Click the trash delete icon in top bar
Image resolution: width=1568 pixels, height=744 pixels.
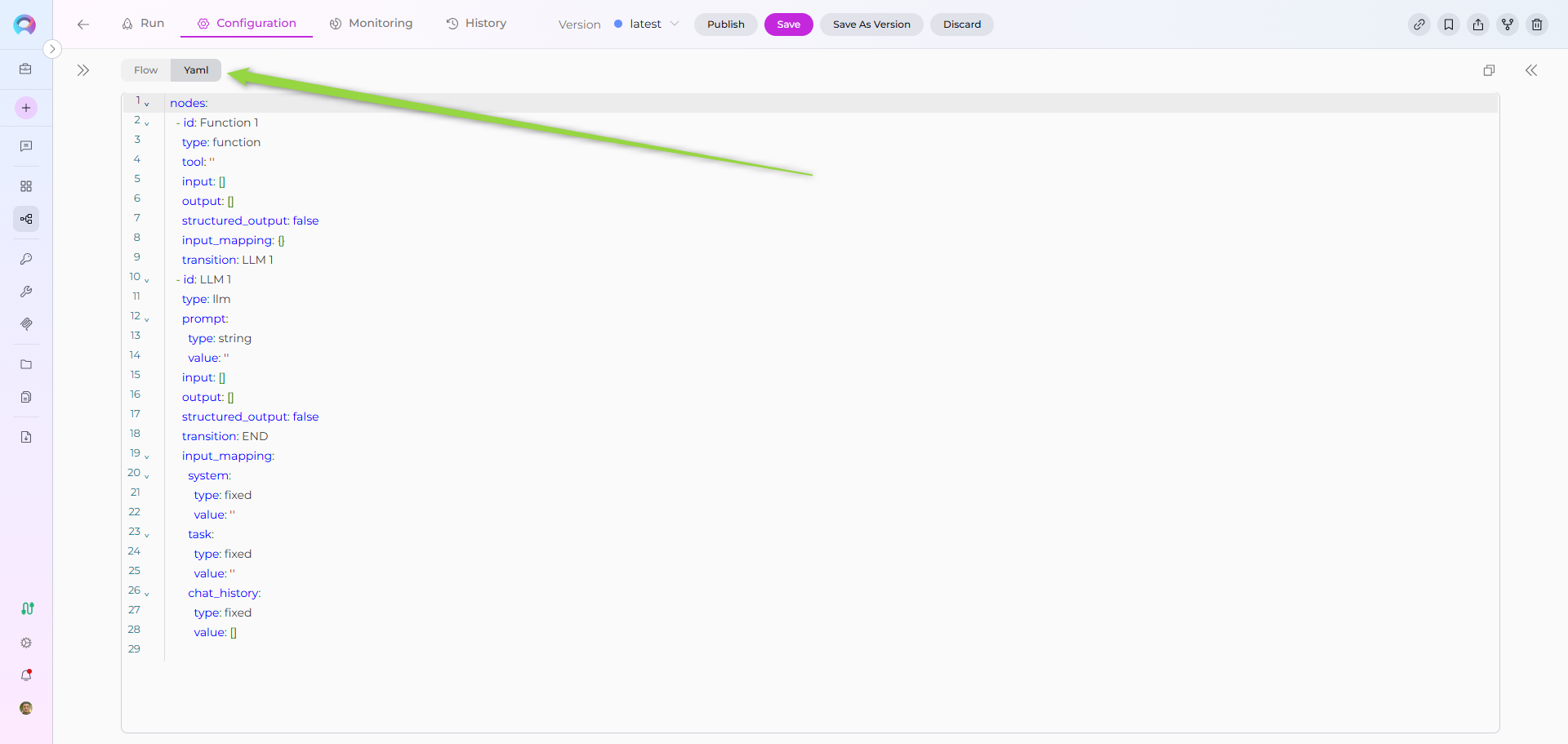click(x=1536, y=25)
